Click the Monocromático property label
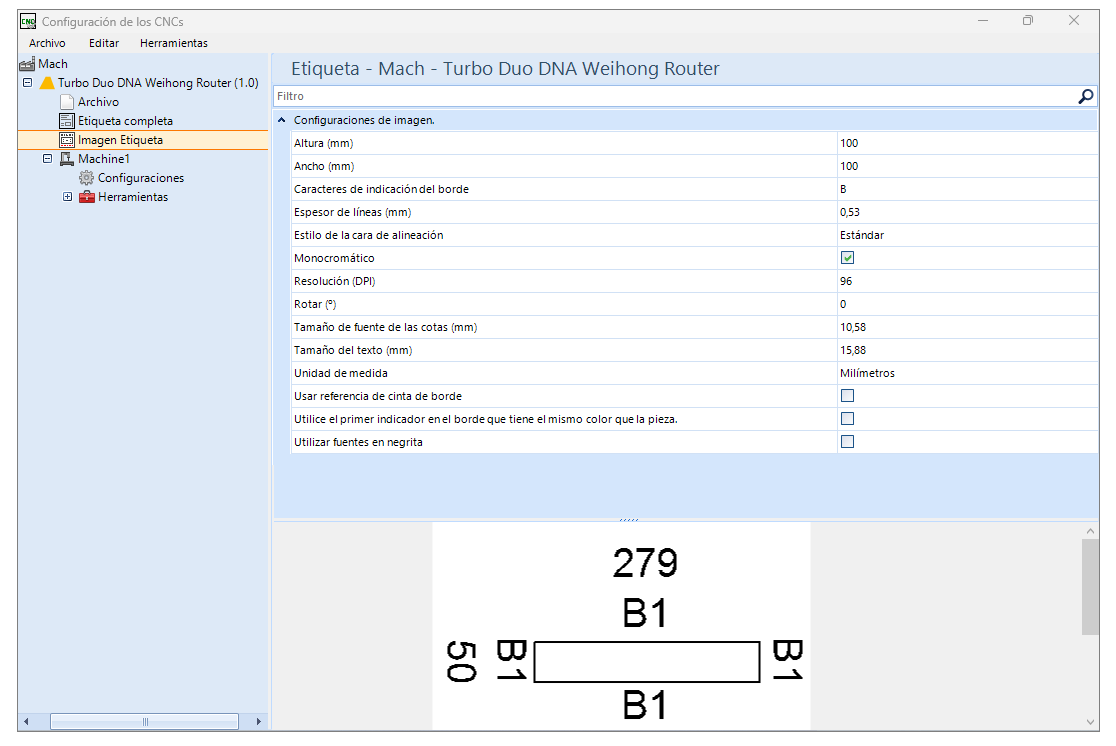This screenshot has height=746, width=1116. (334, 258)
